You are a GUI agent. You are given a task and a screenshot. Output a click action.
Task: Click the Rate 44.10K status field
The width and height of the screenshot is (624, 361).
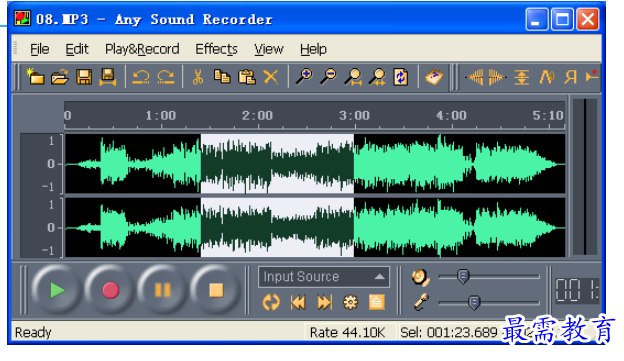point(347,332)
